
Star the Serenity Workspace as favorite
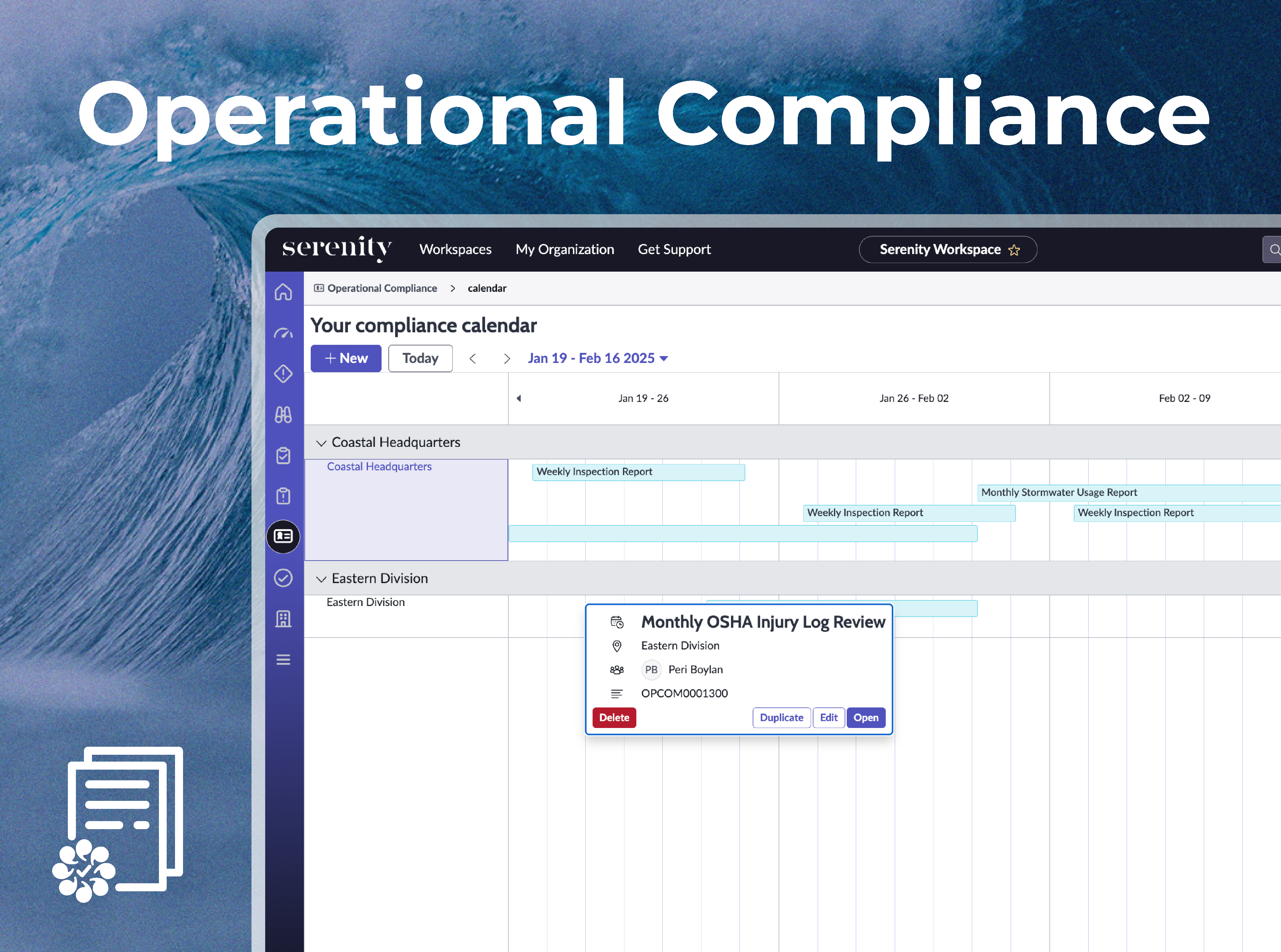pos(1014,250)
